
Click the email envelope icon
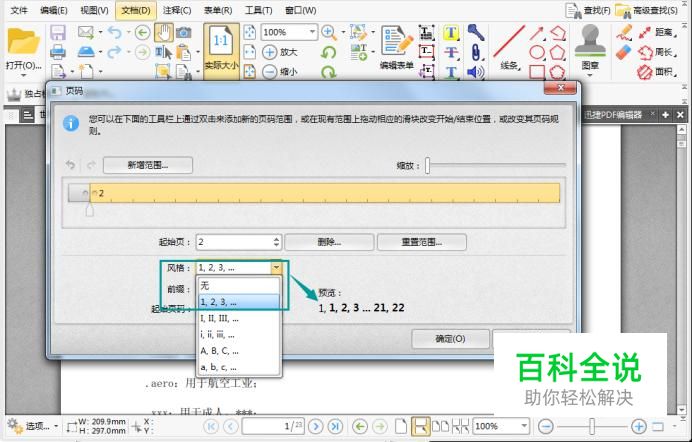pos(86,32)
